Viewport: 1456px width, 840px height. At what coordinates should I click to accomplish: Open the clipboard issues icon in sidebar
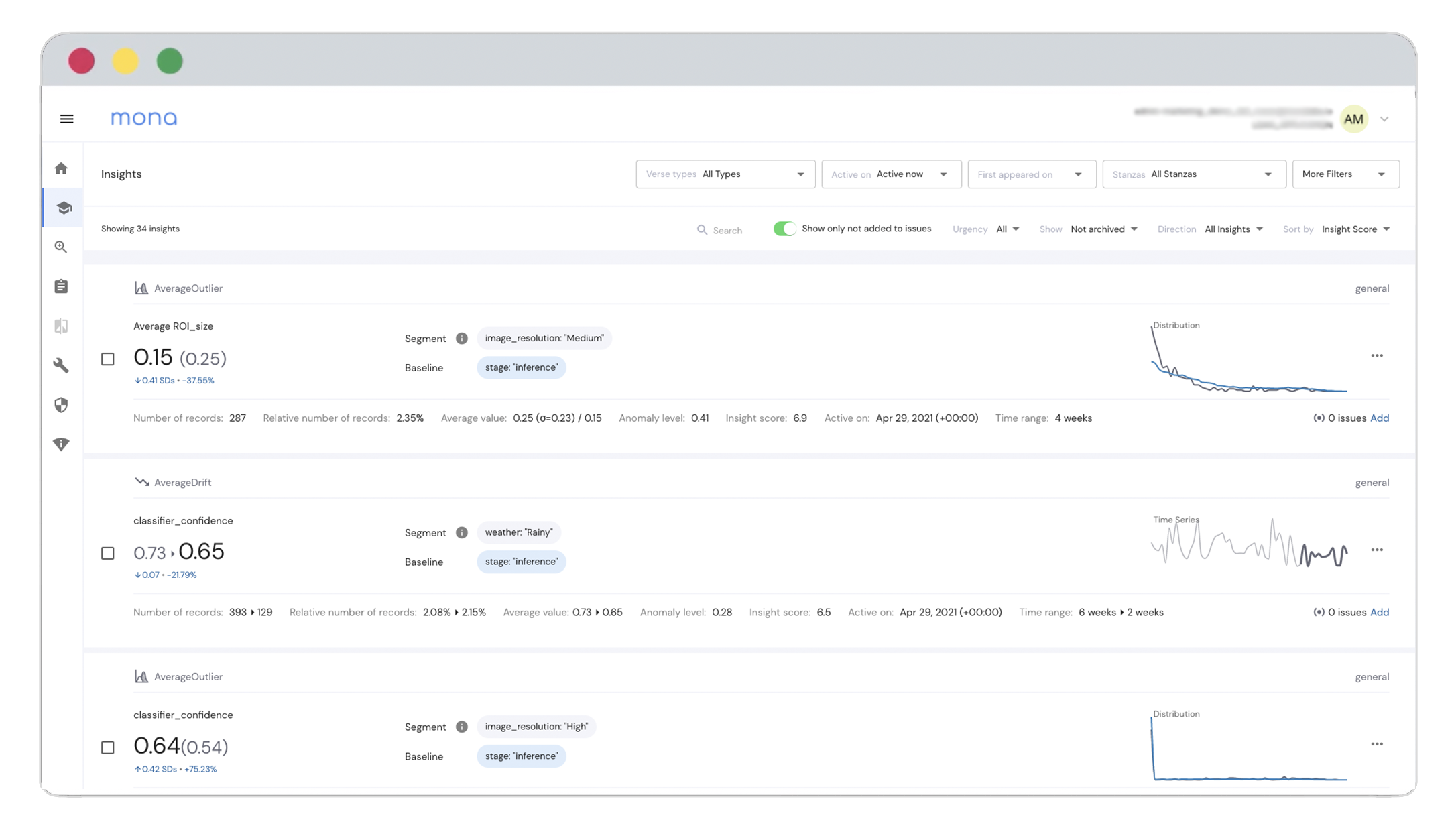[x=61, y=286]
